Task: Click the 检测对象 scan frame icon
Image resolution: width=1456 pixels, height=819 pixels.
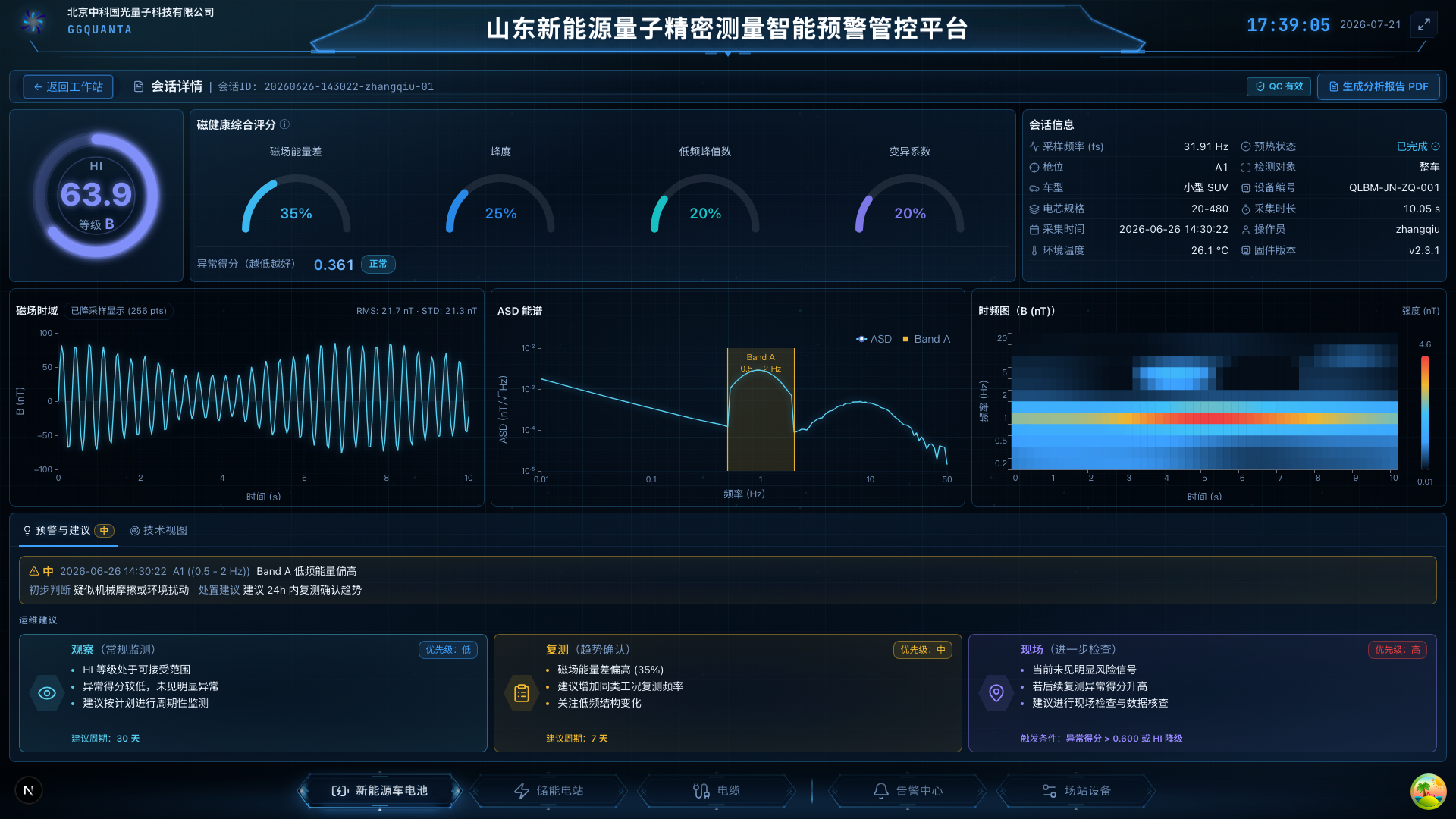Action: pos(1246,167)
